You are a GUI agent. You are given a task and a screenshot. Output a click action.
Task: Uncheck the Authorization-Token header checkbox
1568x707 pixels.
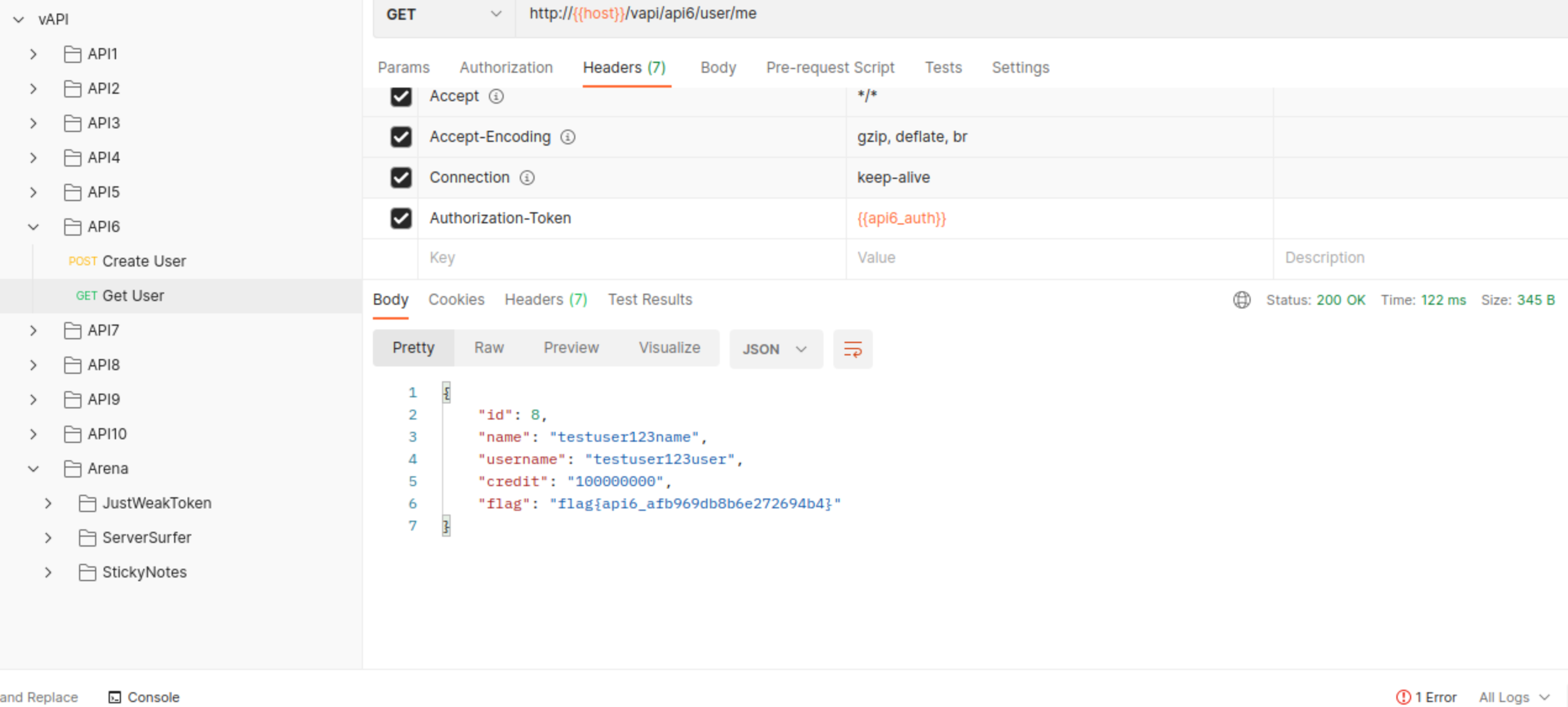pyautogui.click(x=401, y=218)
